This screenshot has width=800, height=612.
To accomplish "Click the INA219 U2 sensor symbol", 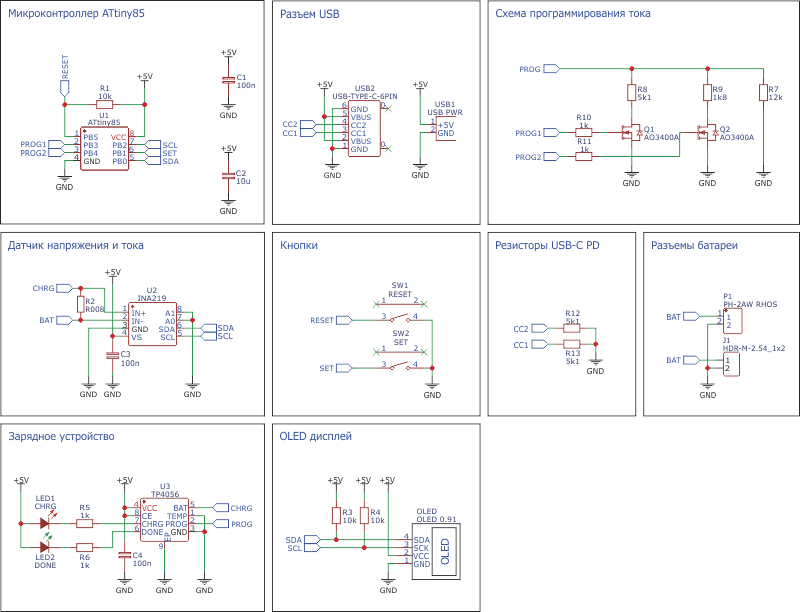I will 153,324.
